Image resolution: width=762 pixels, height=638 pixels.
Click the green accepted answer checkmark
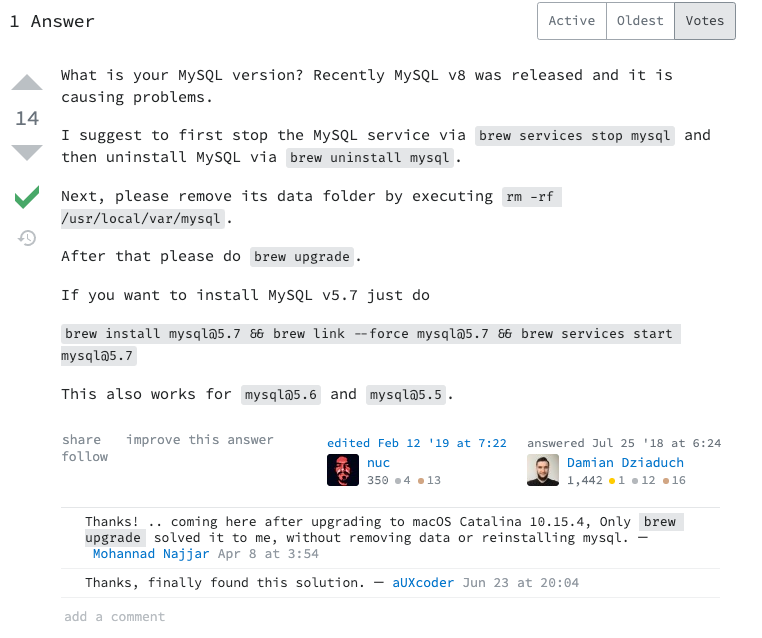27,198
